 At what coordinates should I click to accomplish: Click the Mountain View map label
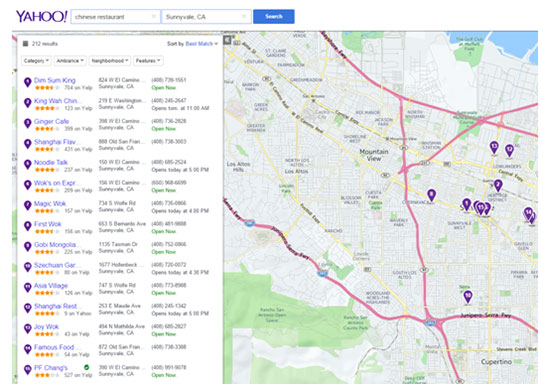[374, 155]
